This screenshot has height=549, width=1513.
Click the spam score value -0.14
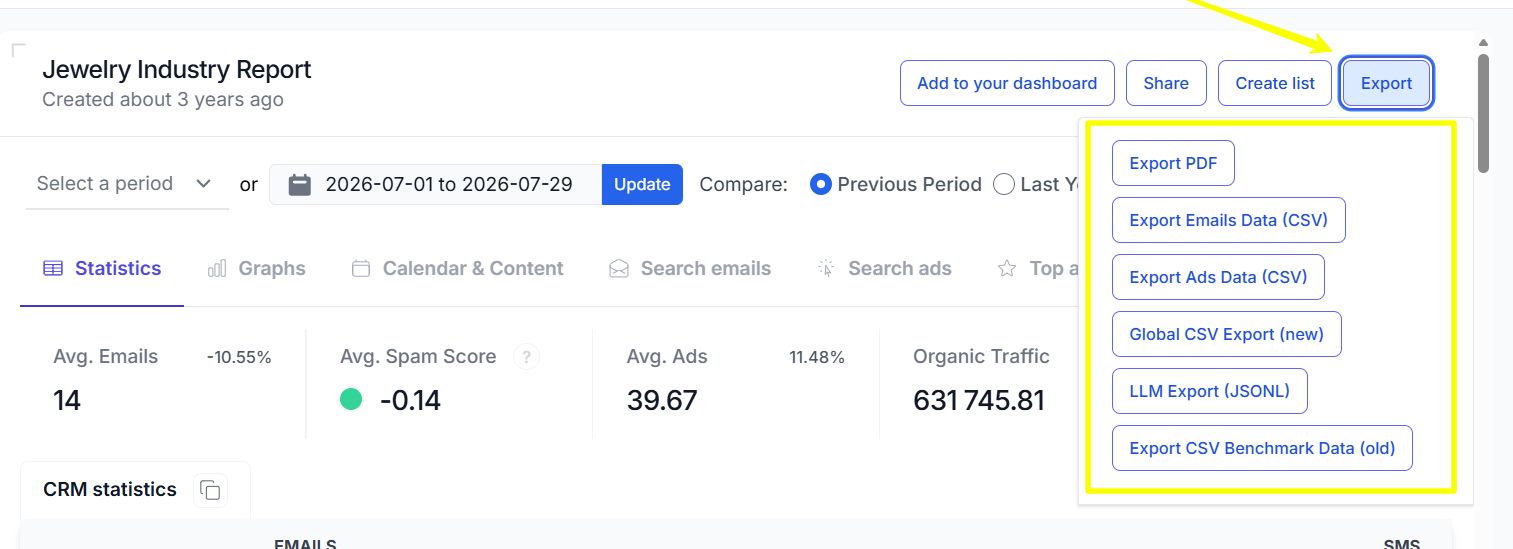410,401
